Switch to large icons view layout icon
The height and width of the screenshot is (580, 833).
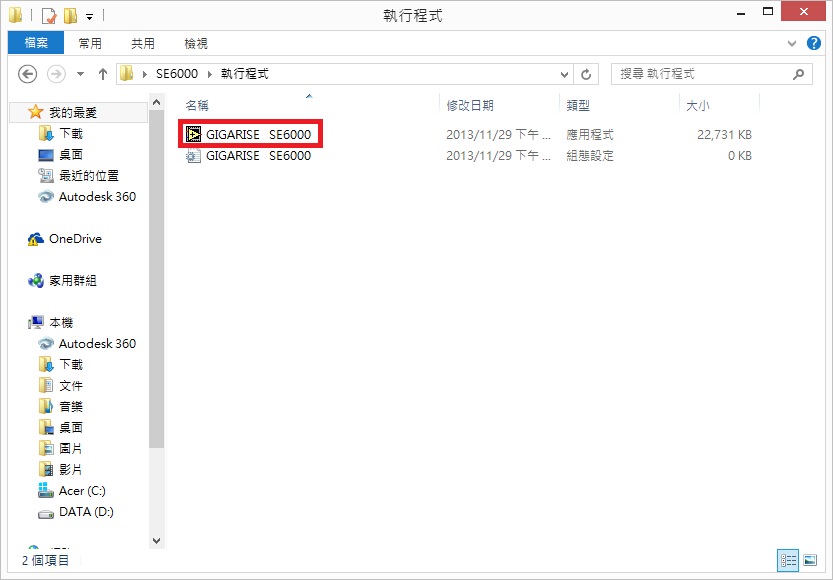(x=810, y=560)
